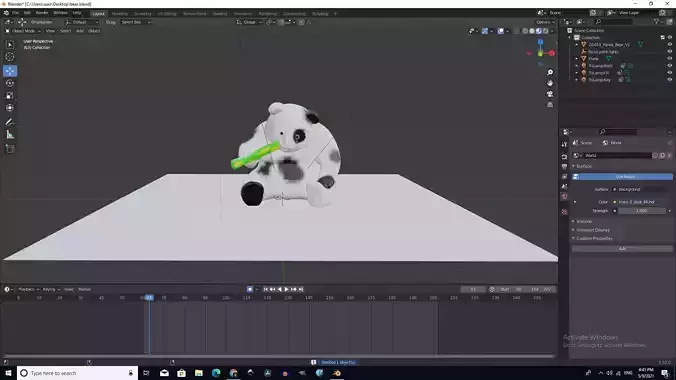Open the Texture properties tab icon
676x380 pixels.
tap(564, 212)
